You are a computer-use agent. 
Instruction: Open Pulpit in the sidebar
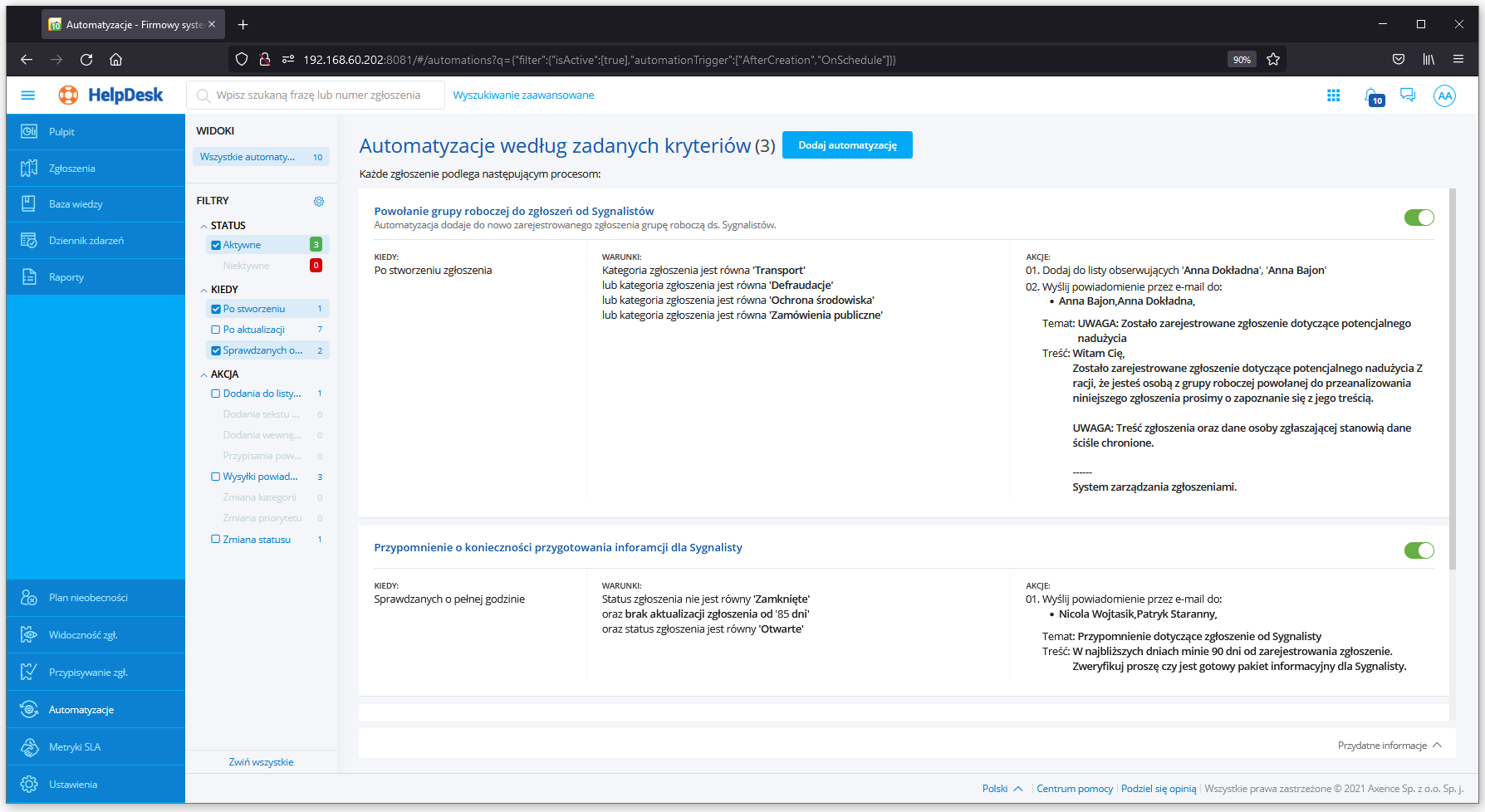(96, 131)
